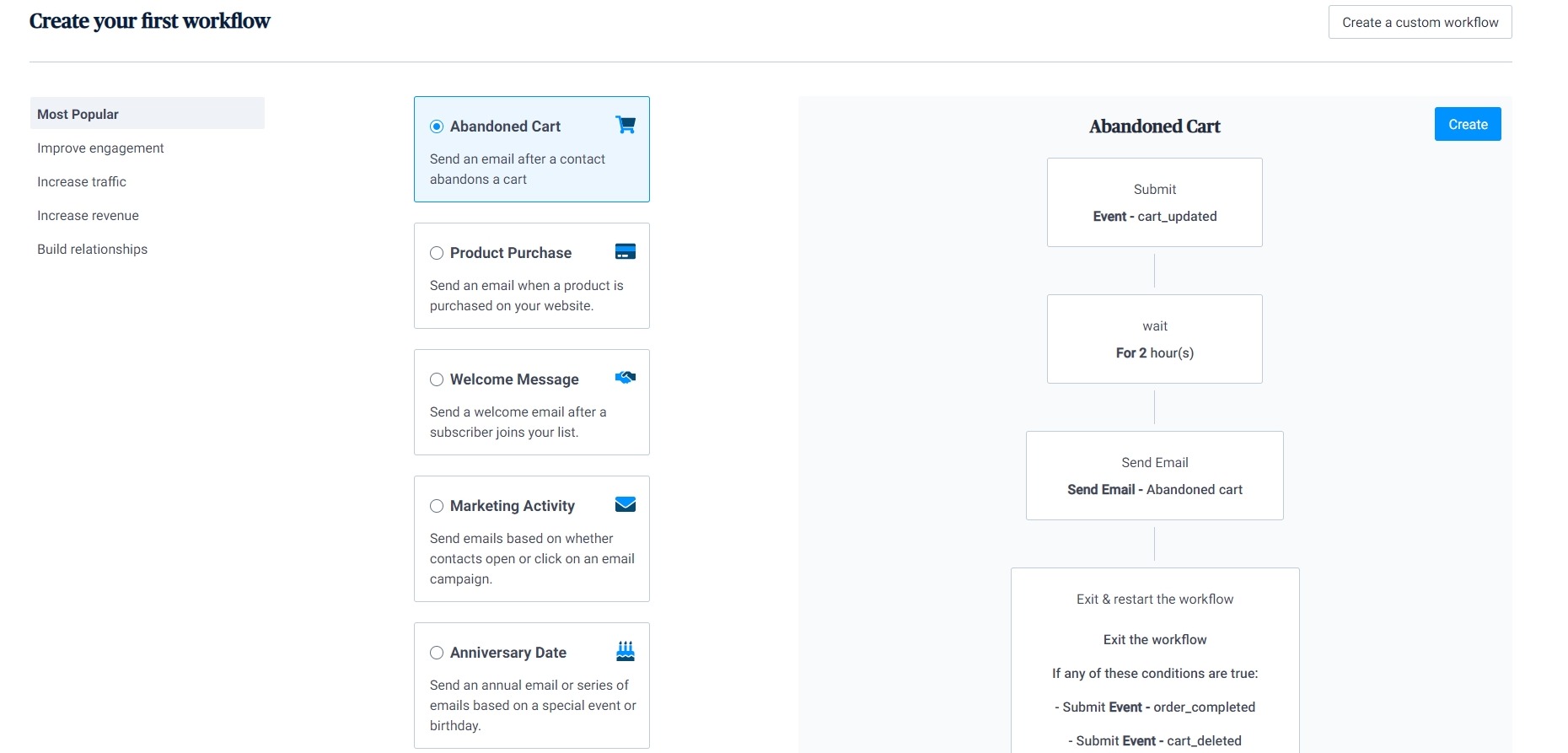
Task: Click the Product Purchase credit card icon
Action: 626,251
